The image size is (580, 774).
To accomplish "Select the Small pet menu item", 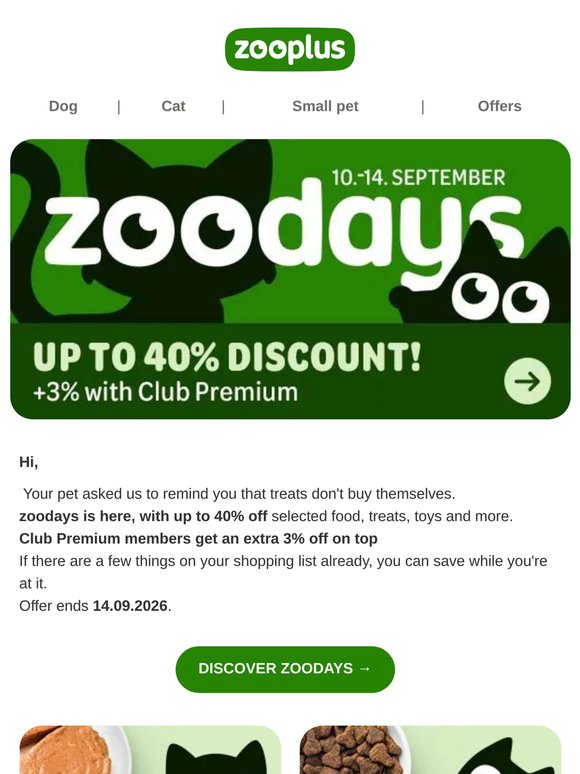I will (x=325, y=106).
